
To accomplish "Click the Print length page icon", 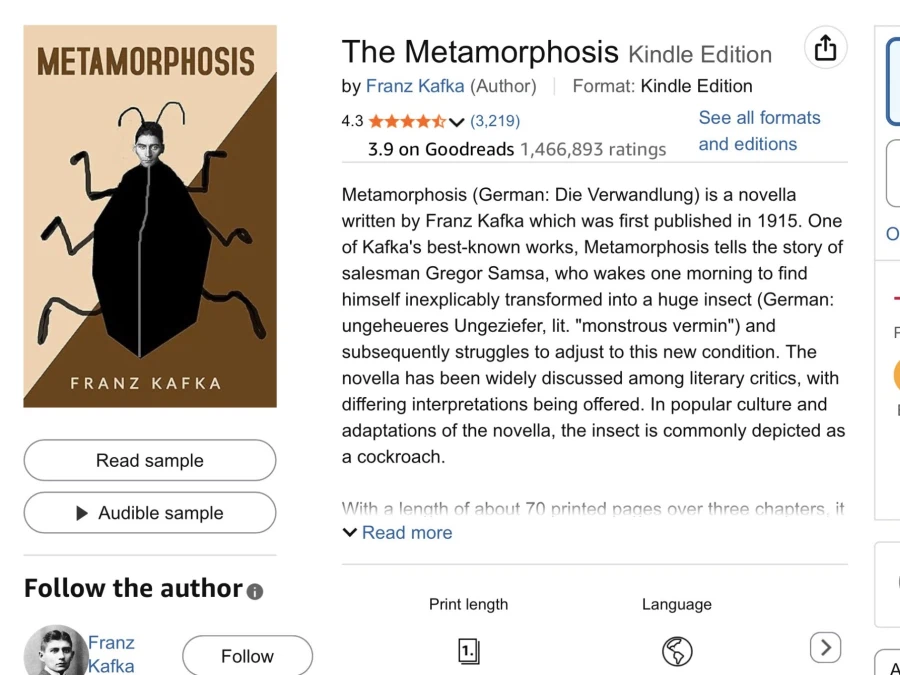I will [469, 652].
